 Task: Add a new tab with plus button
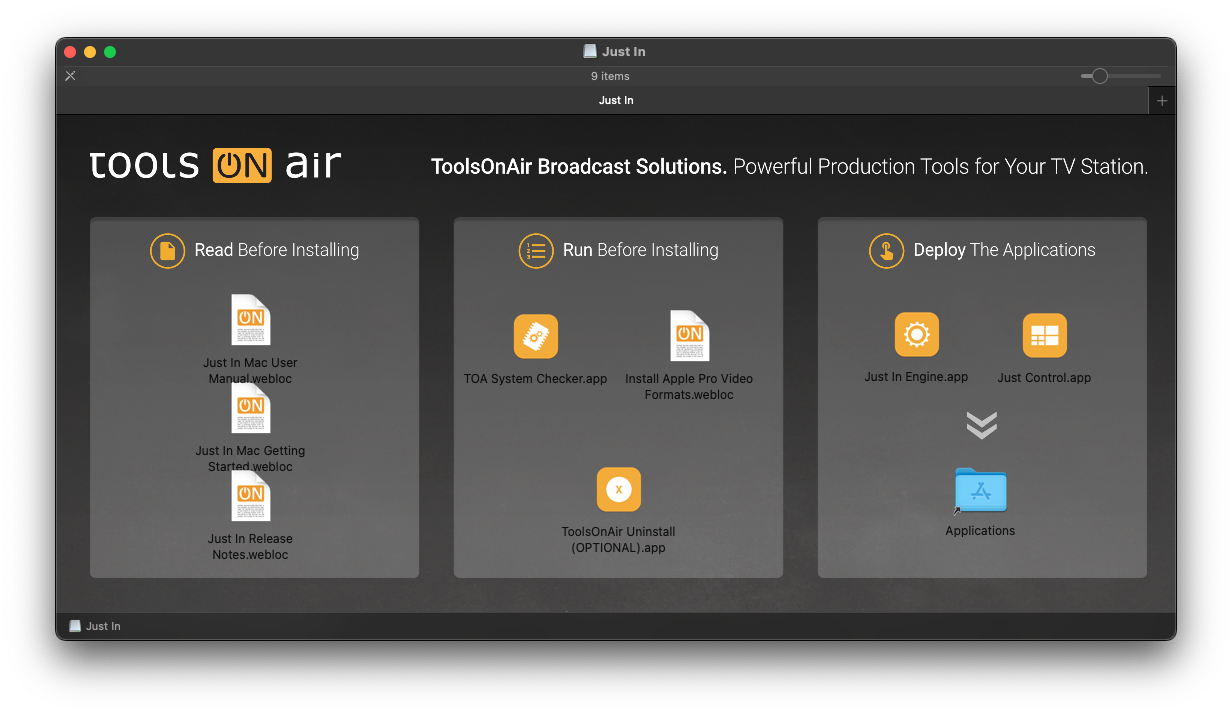tap(1162, 101)
